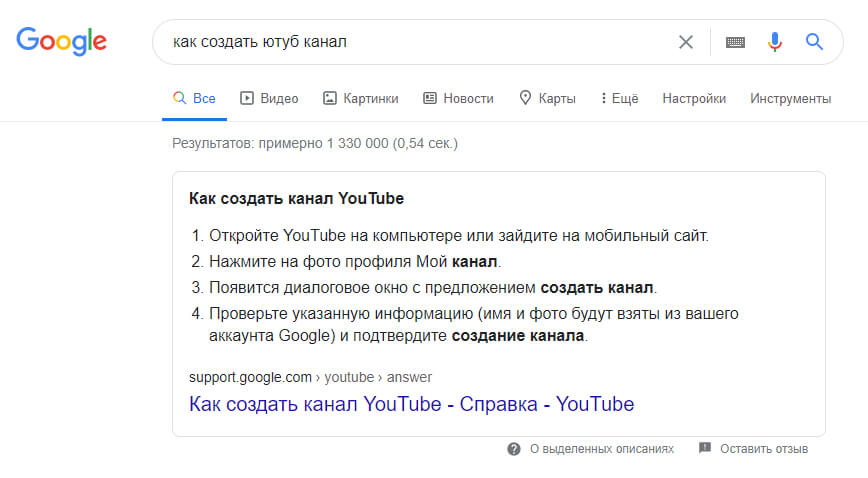Clear the search query with X icon

pos(686,42)
